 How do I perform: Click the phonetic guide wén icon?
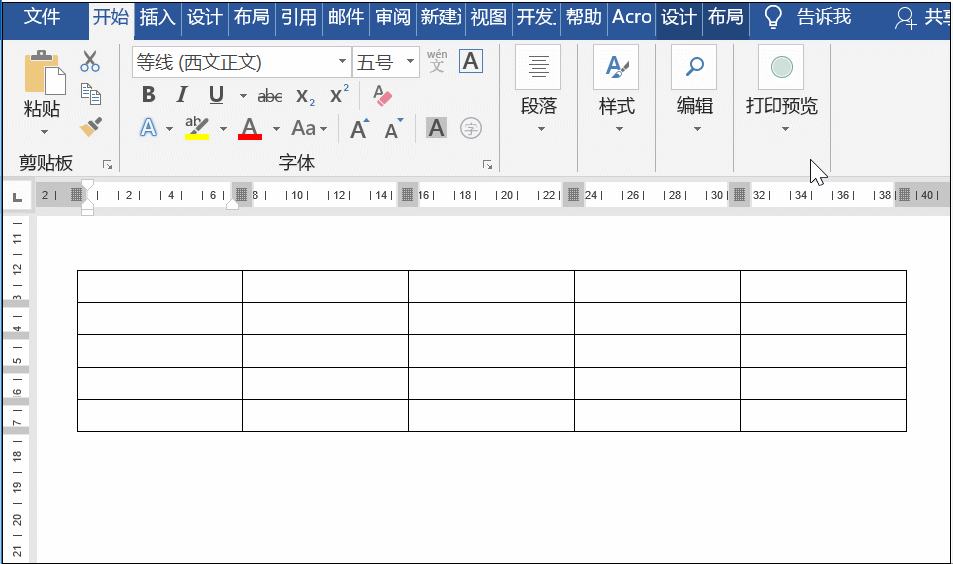(x=437, y=61)
